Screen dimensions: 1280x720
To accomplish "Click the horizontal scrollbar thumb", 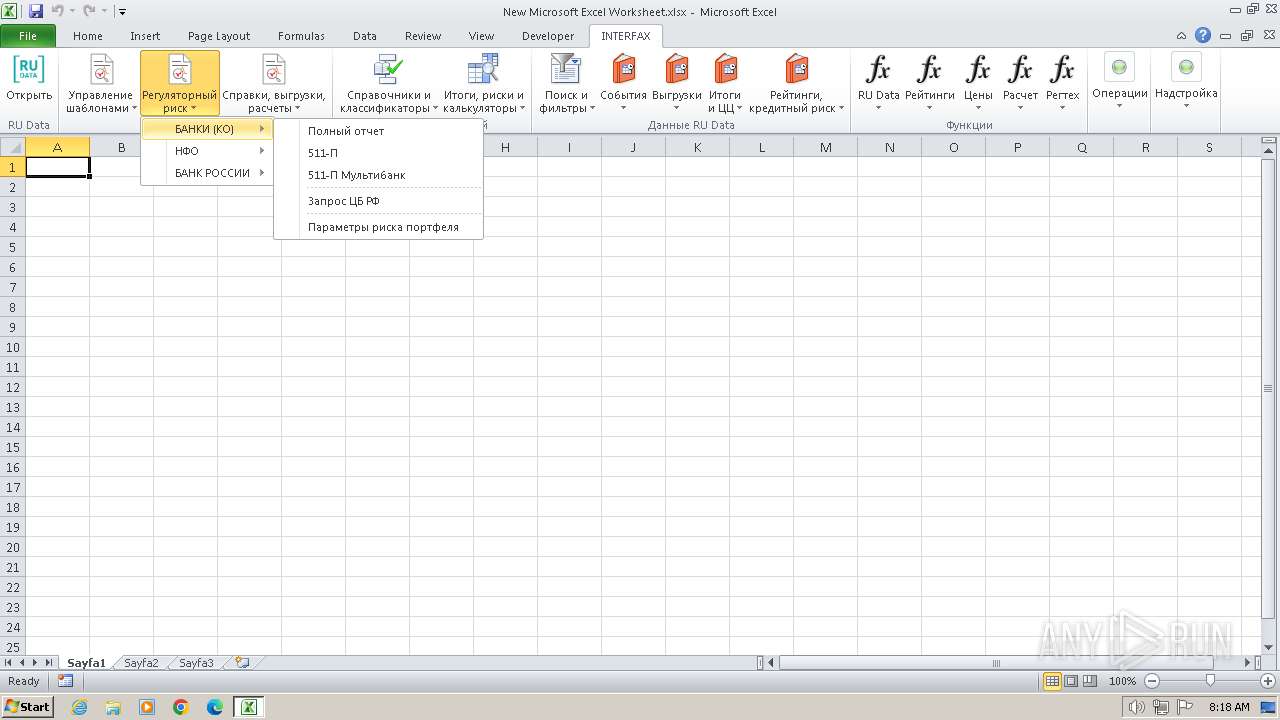I will click(995, 663).
